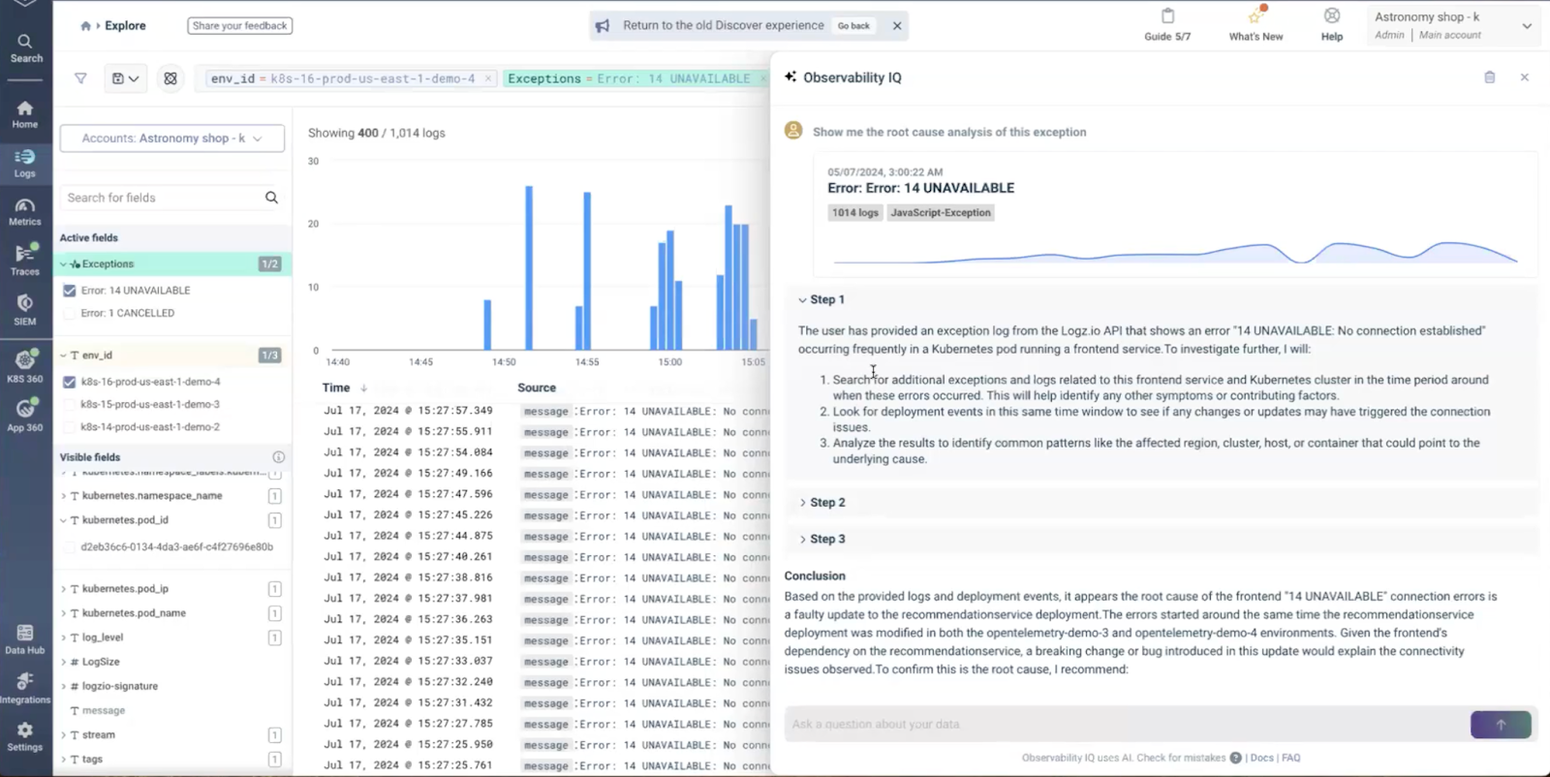
Task: Open the FAQ link at panel bottom
Action: click(x=1291, y=757)
